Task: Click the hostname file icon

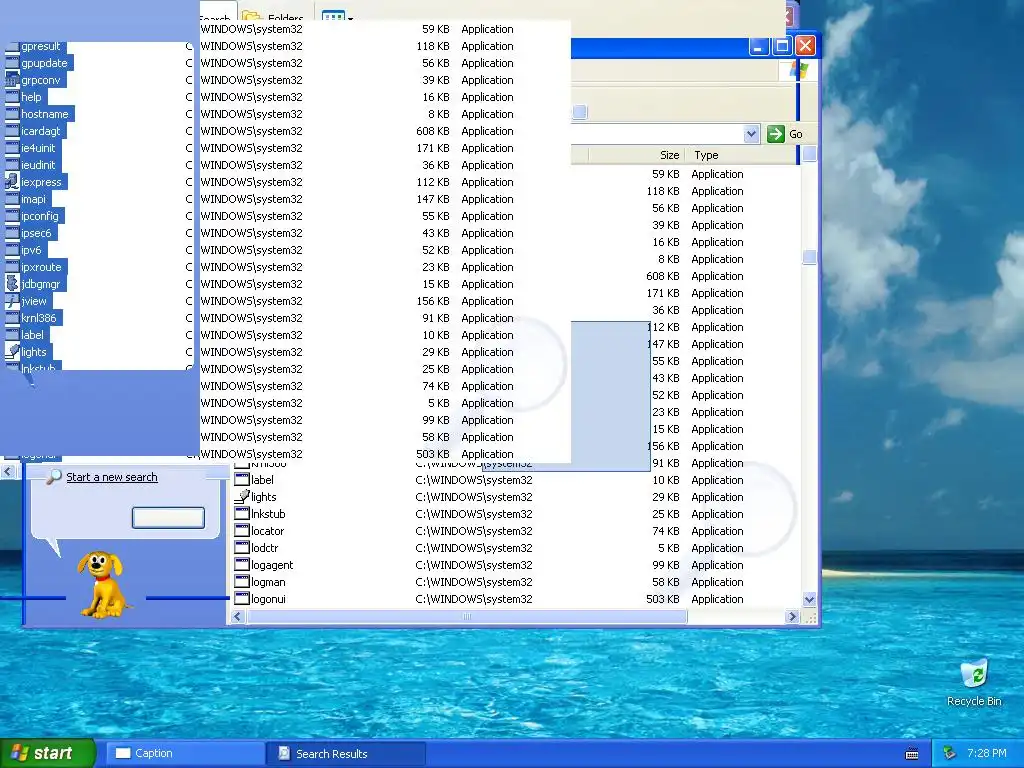Action: coord(12,114)
